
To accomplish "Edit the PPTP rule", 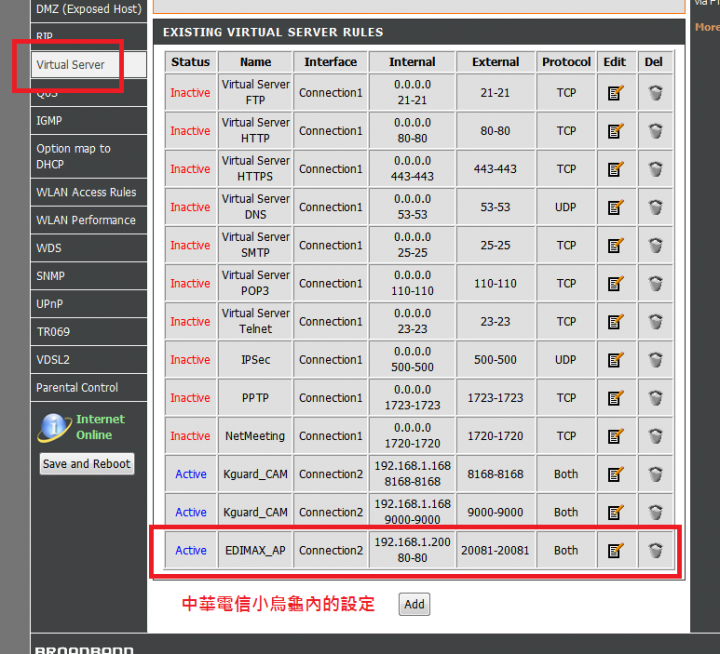I will (615, 398).
